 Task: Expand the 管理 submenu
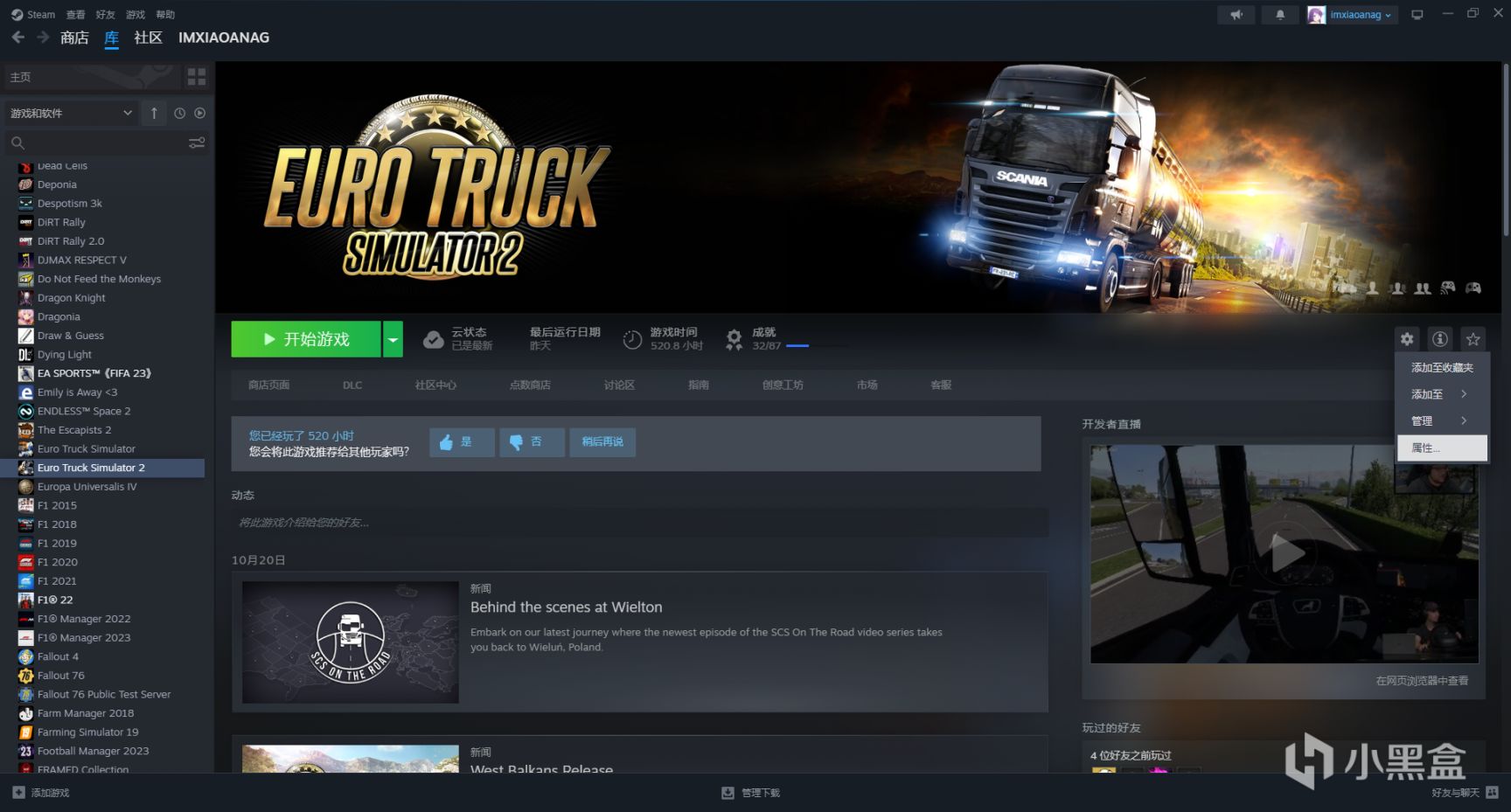(x=1441, y=421)
